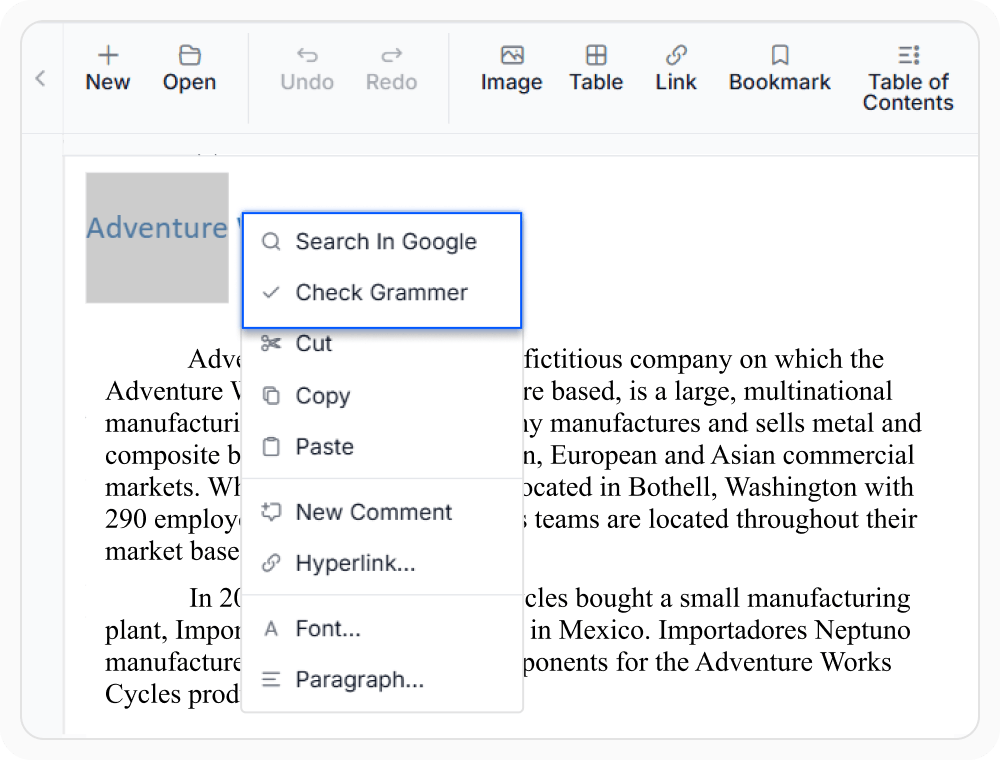Image resolution: width=1000 pixels, height=760 pixels.
Task: Click 'bought a small manufacturing' text
Action: [x=743, y=599]
